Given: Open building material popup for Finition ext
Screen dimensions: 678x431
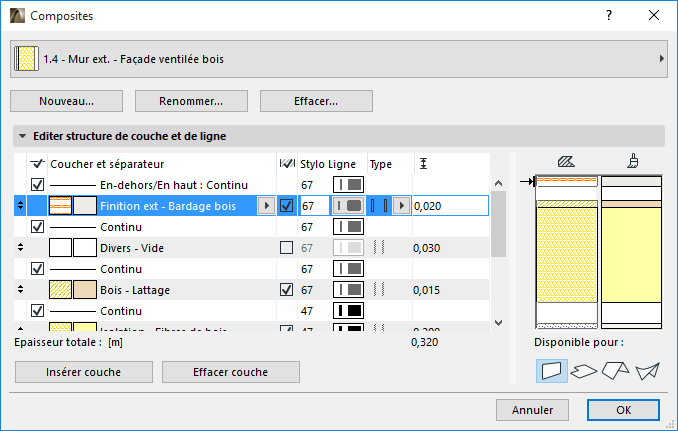Looking at the screenshot, I should (266, 206).
